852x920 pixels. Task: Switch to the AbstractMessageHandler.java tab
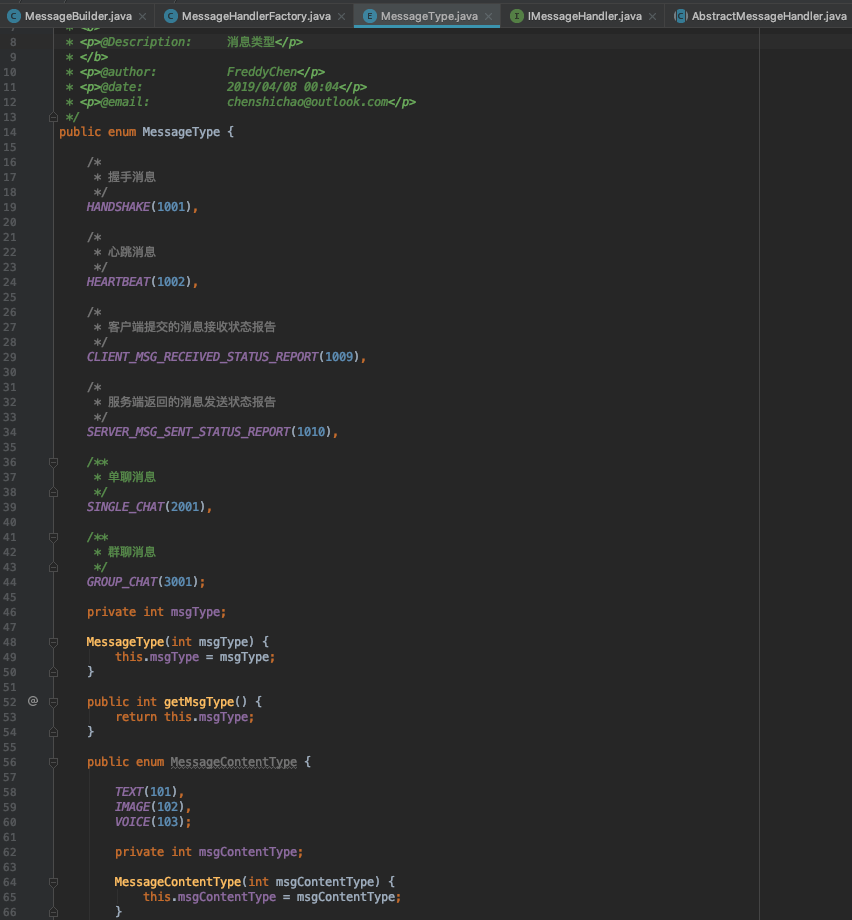tap(770, 16)
